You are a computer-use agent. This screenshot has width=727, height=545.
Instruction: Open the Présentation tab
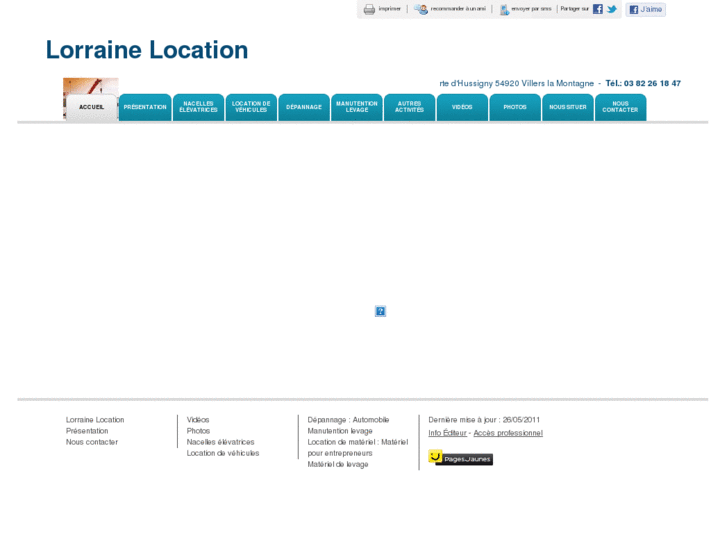145,108
